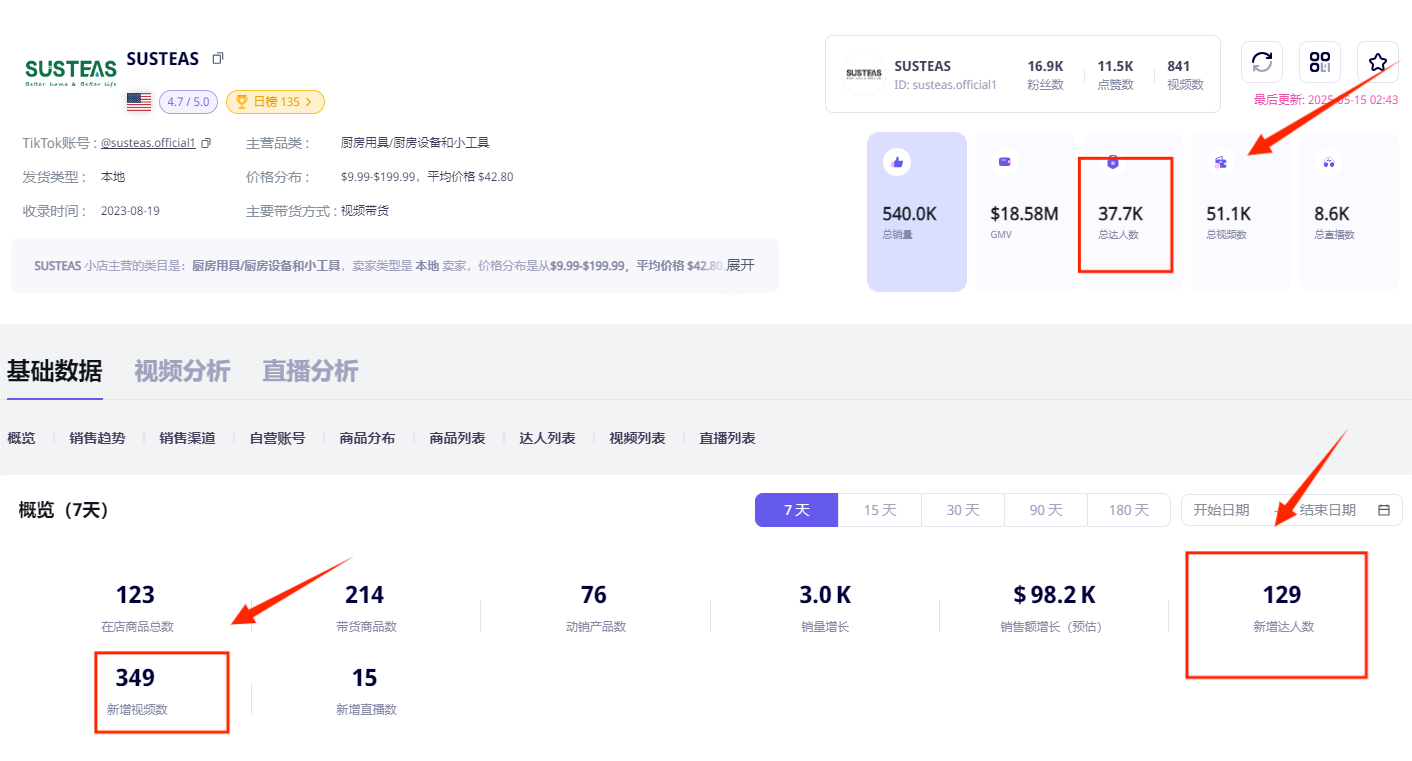The image size is (1412, 761).
Task: Favorite the shop with the star icon
Action: pyautogui.click(x=1377, y=62)
